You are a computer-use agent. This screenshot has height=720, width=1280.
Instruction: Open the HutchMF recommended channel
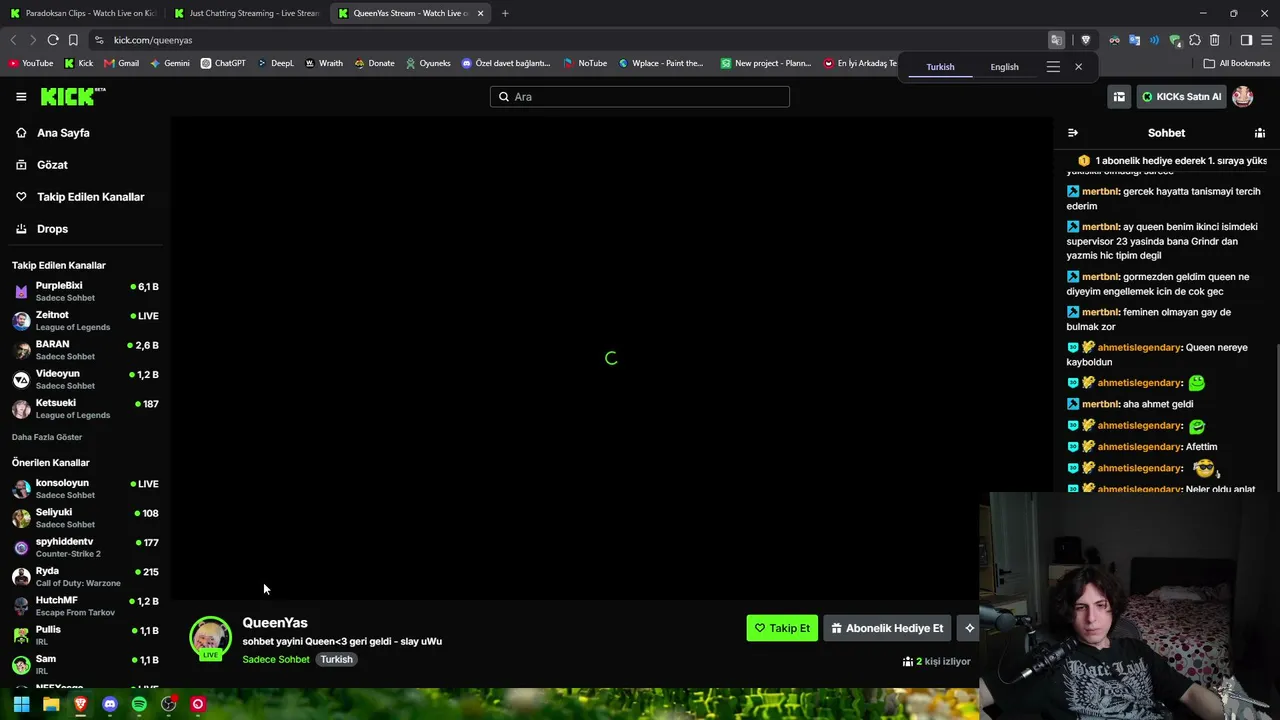coord(85,605)
